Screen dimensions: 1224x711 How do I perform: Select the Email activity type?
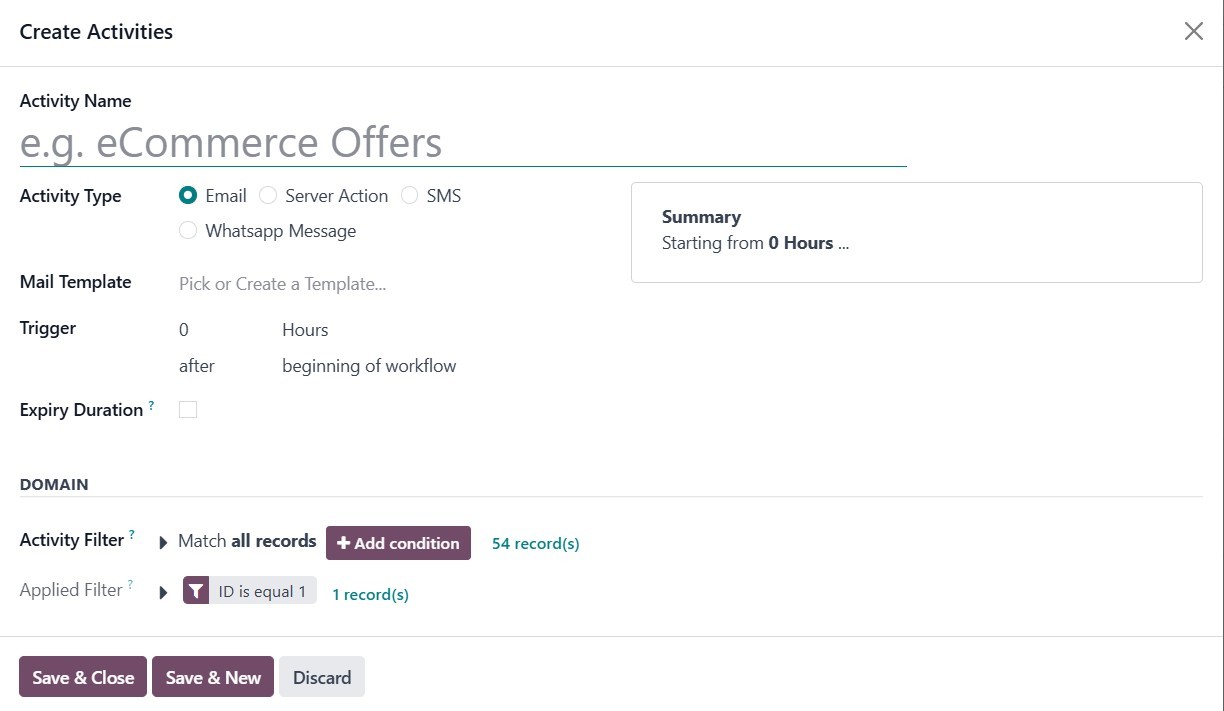188,196
